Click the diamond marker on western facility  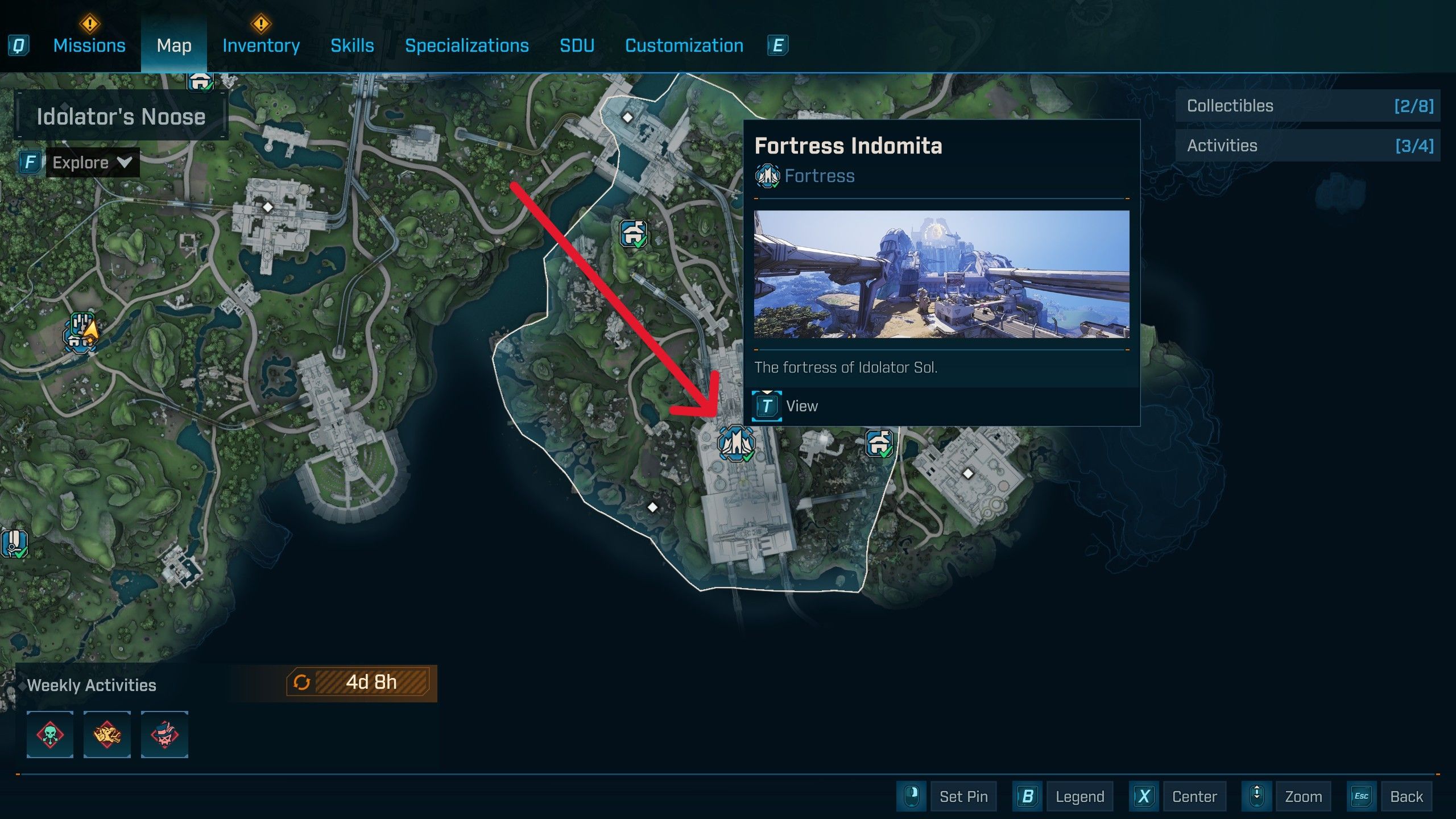268,208
